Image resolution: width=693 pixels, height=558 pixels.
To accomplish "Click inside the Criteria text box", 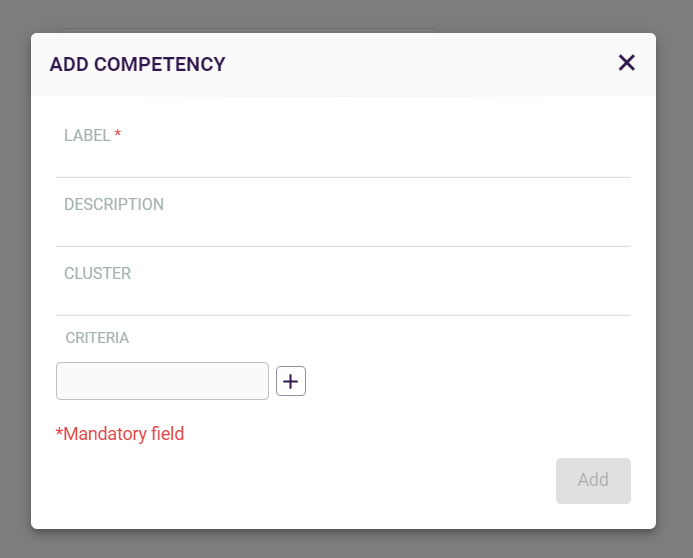I will (162, 381).
